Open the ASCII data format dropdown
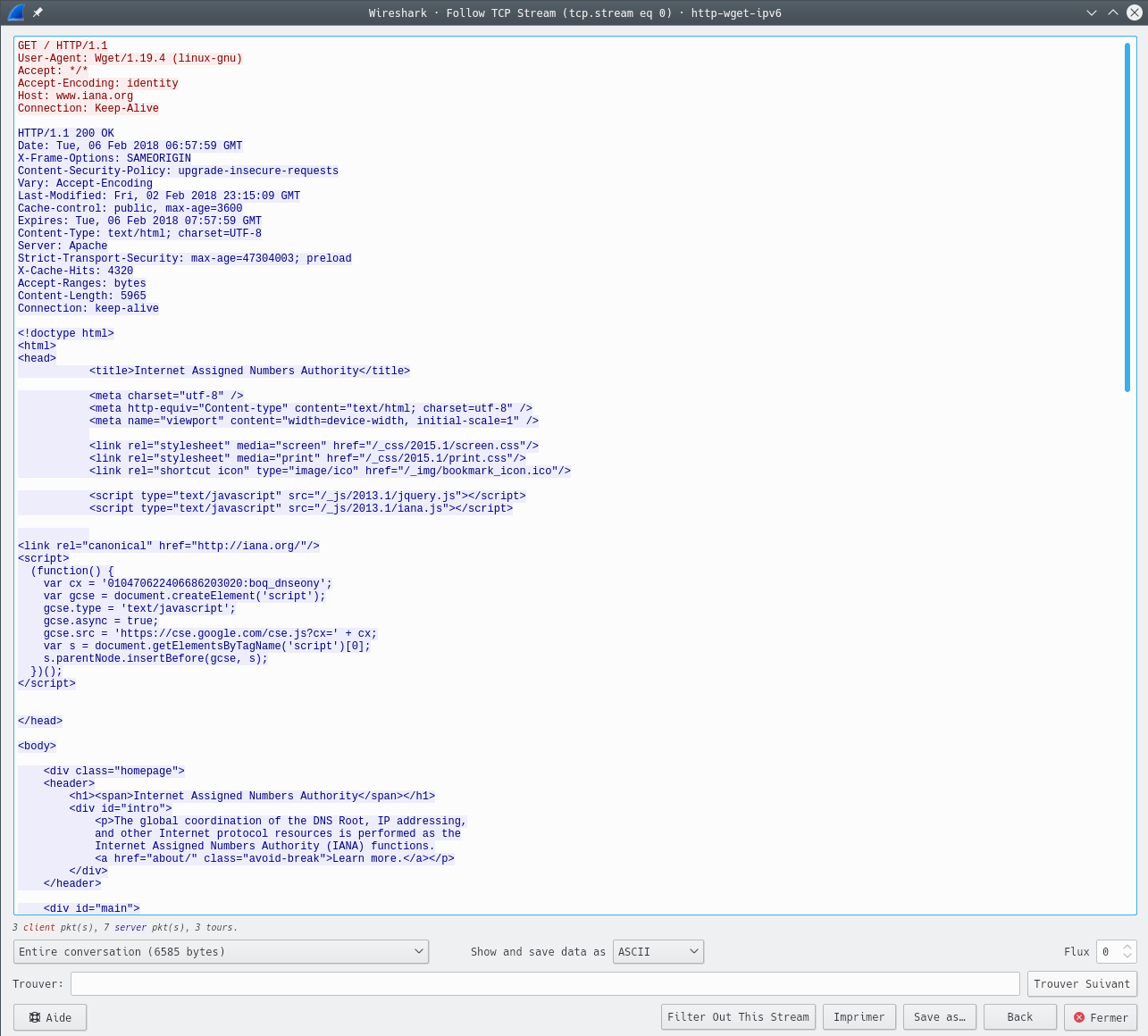Screen dimensions: 1148x1036 658,951
